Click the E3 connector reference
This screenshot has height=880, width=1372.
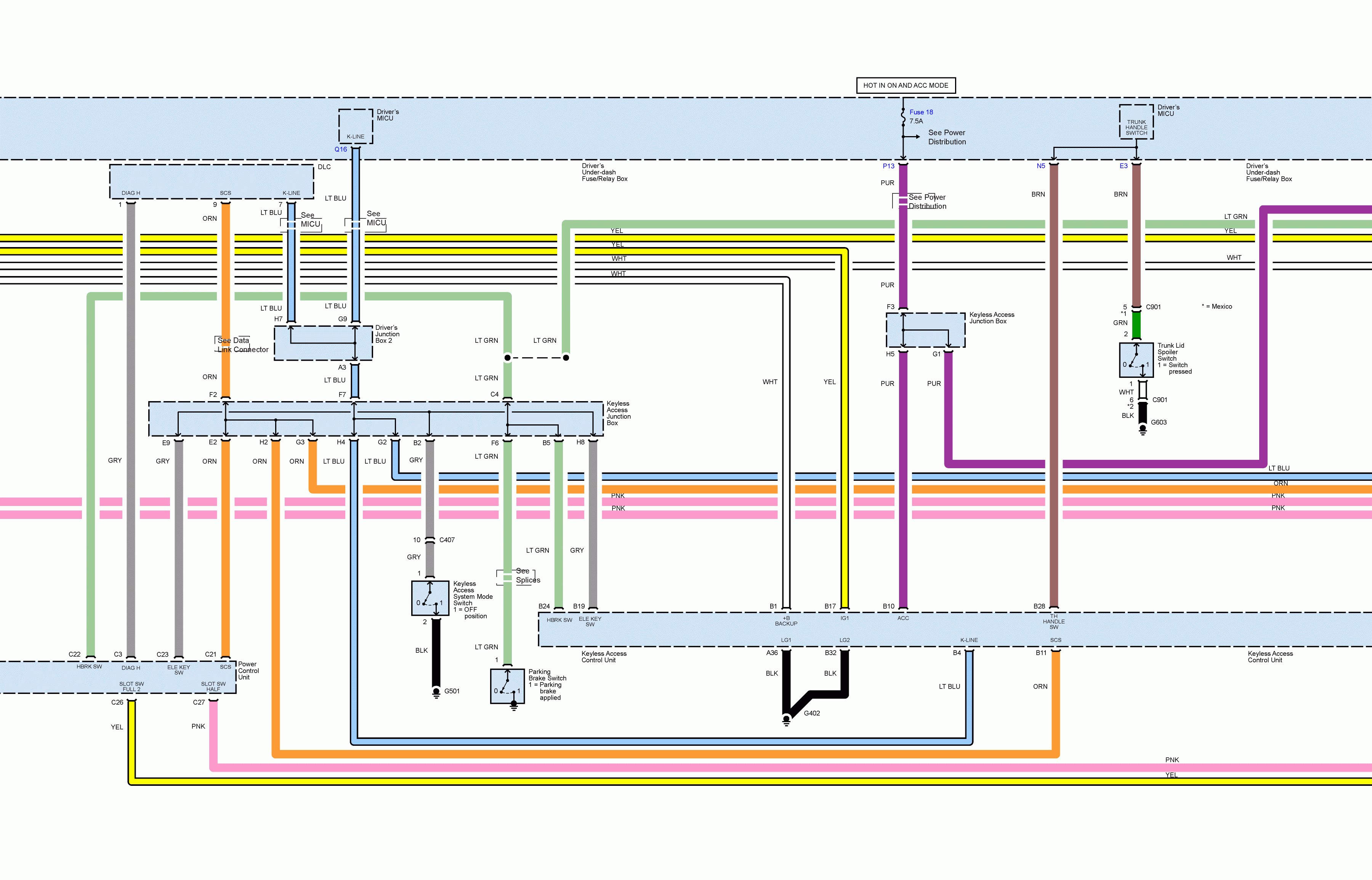pos(1123,166)
